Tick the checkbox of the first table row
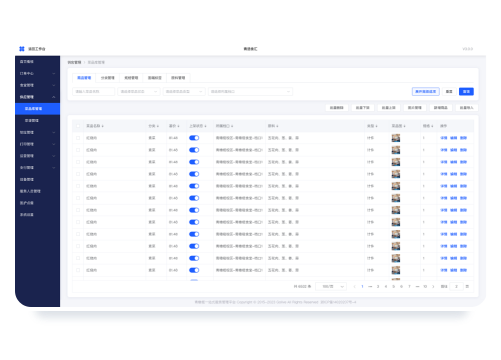Image resolution: width=501 pixels, height=360 pixels. (78, 138)
